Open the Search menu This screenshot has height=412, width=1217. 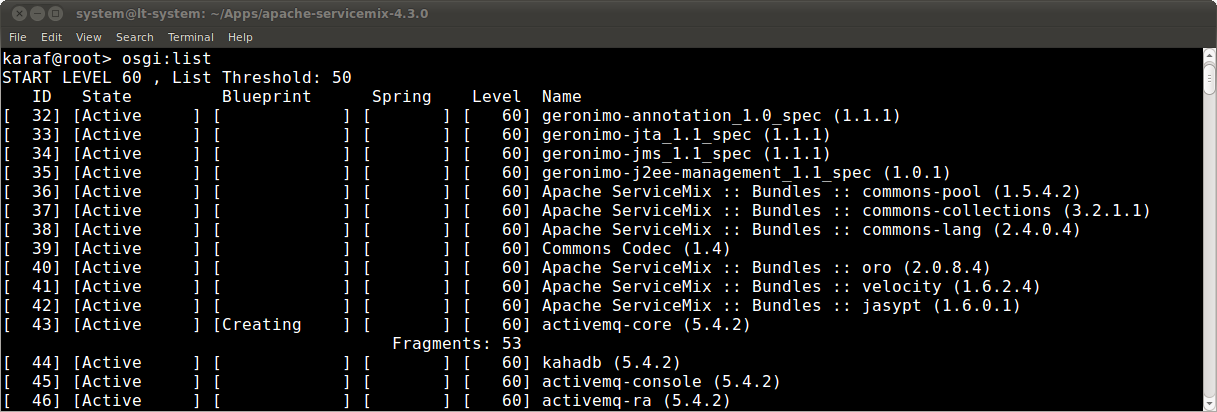point(135,37)
